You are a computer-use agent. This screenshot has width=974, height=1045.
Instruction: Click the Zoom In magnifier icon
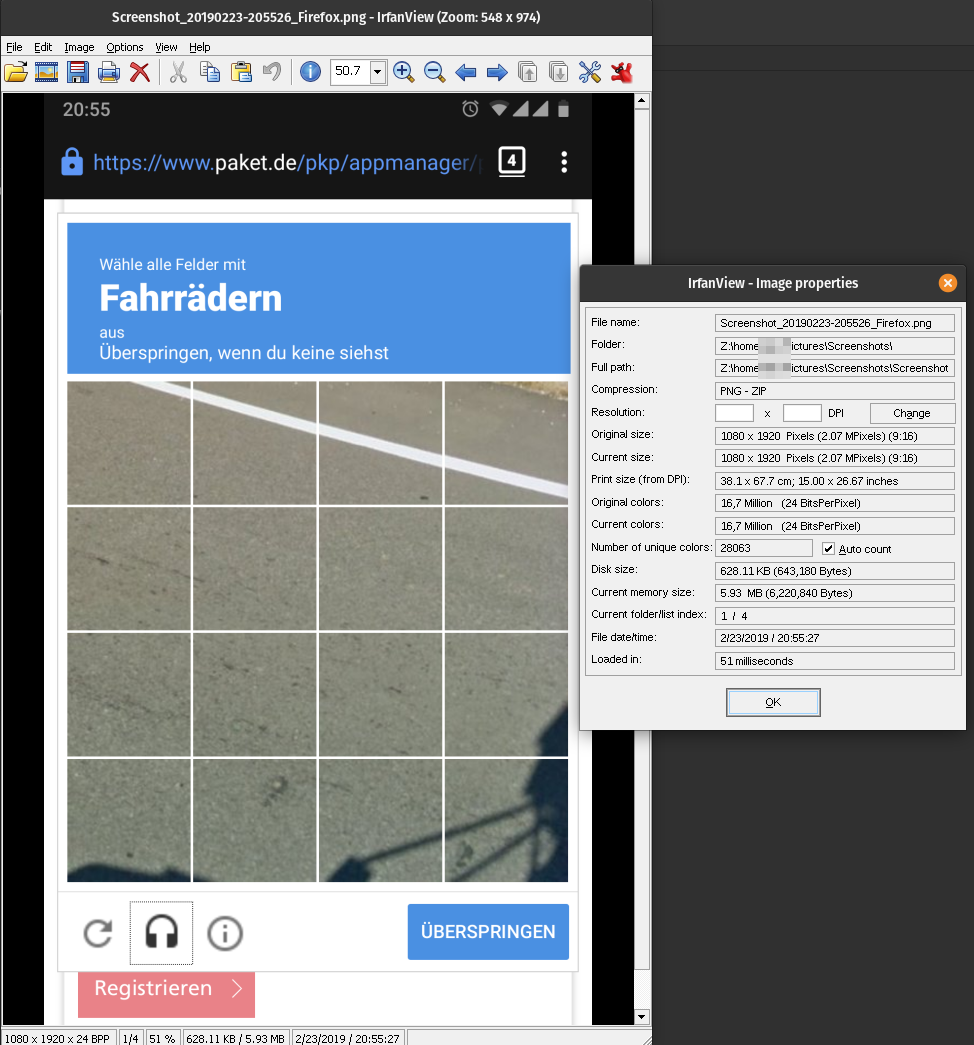tap(403, 72)
